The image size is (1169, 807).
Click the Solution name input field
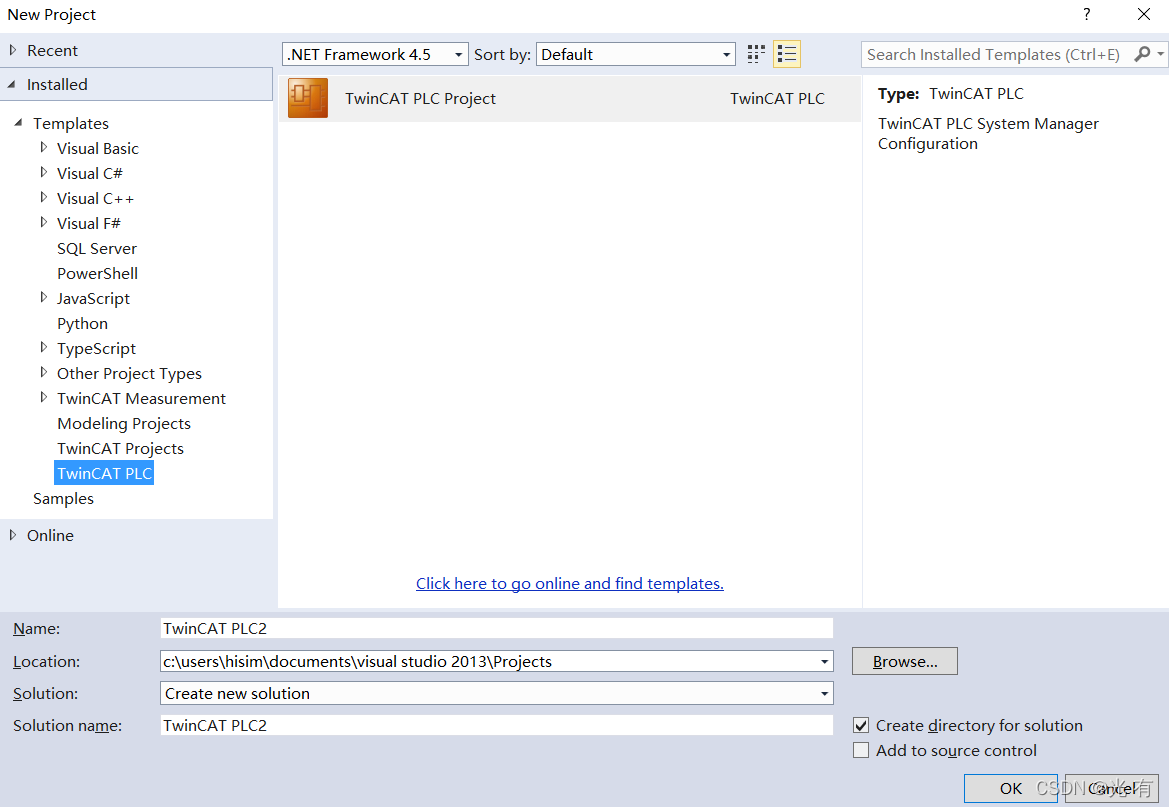[497, 725]
